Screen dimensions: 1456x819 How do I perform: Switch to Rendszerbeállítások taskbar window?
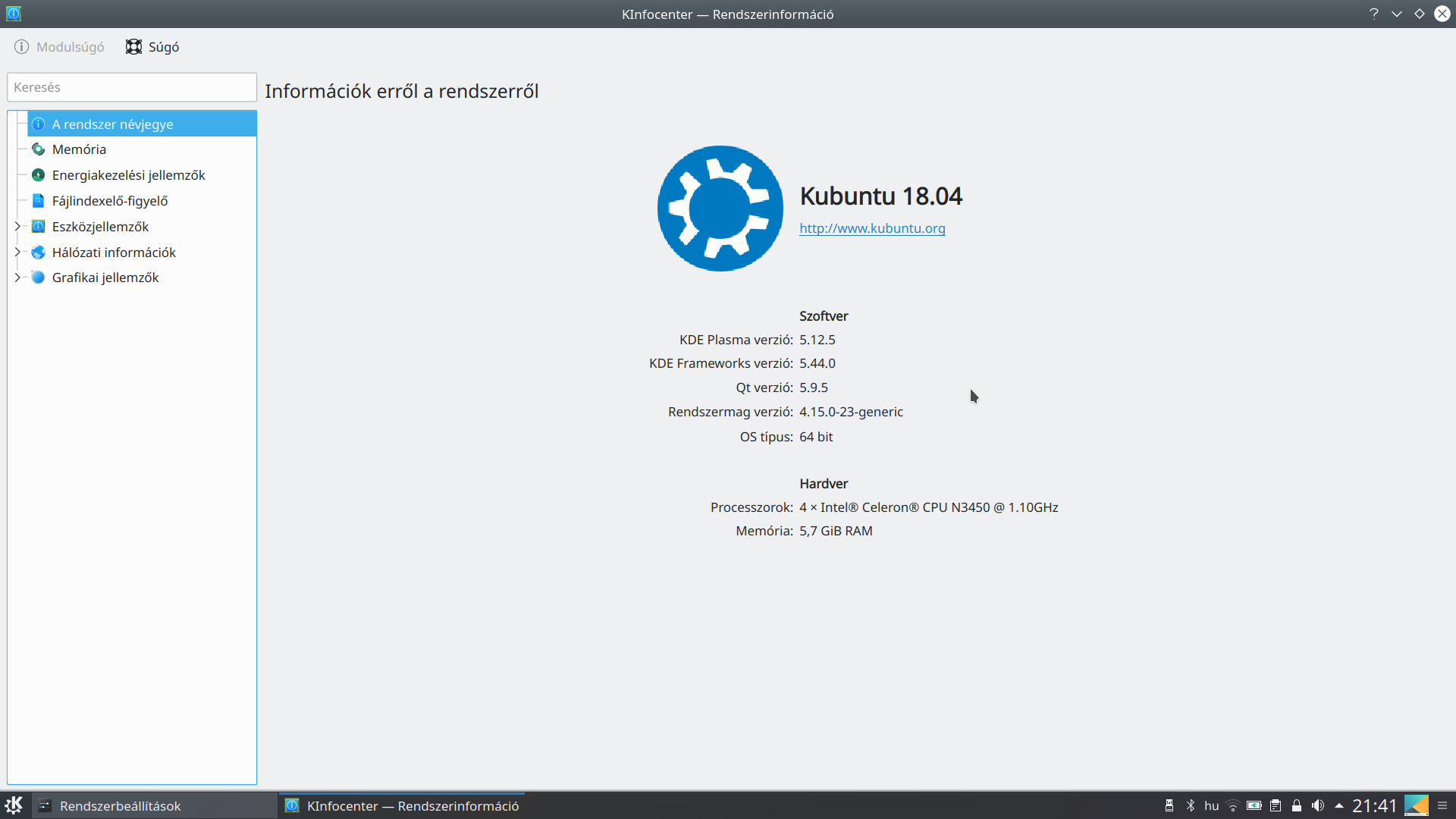tap(155, 805)
